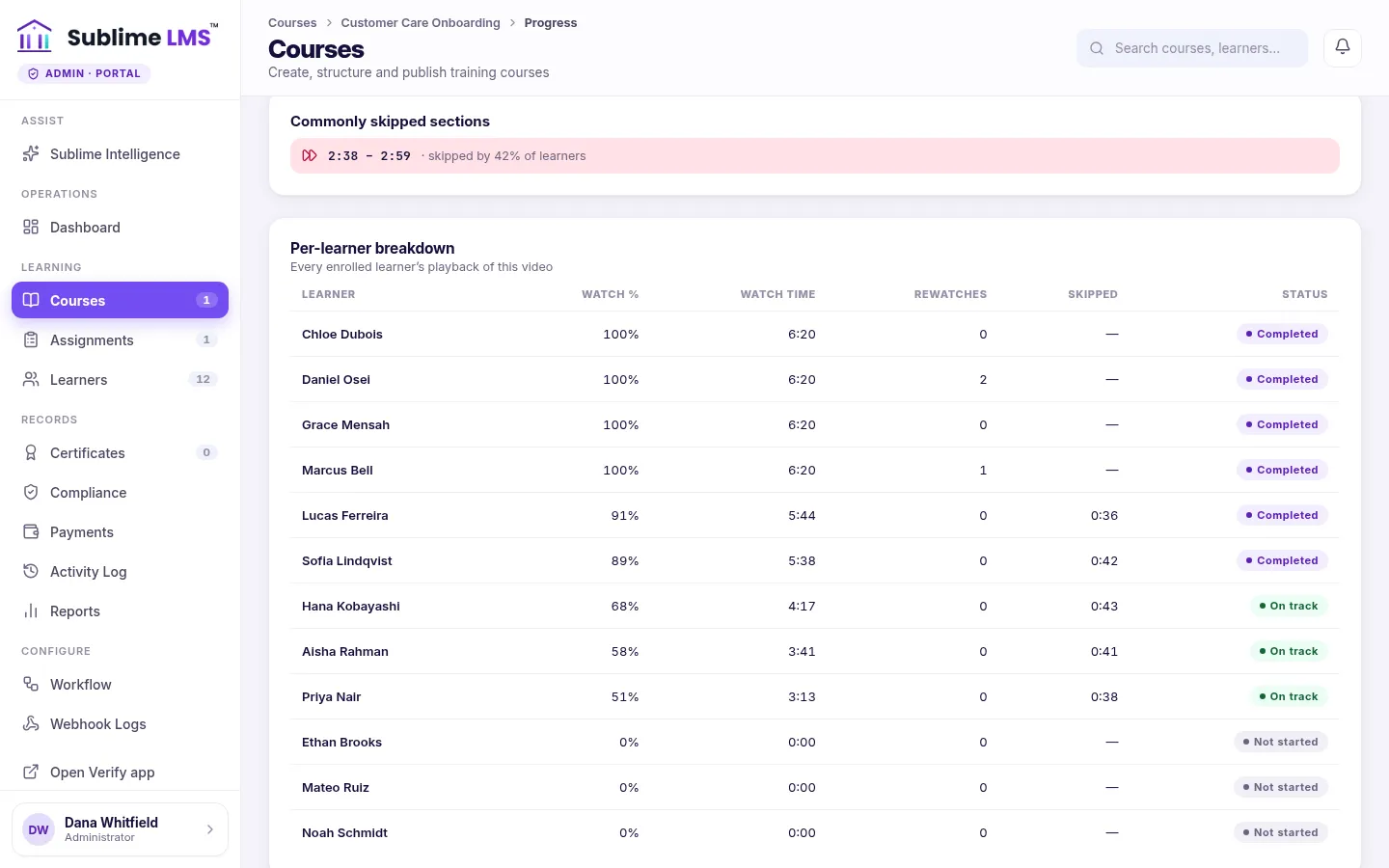Click the Courses count badge 1
The image size is (1389, 868).
206,300
